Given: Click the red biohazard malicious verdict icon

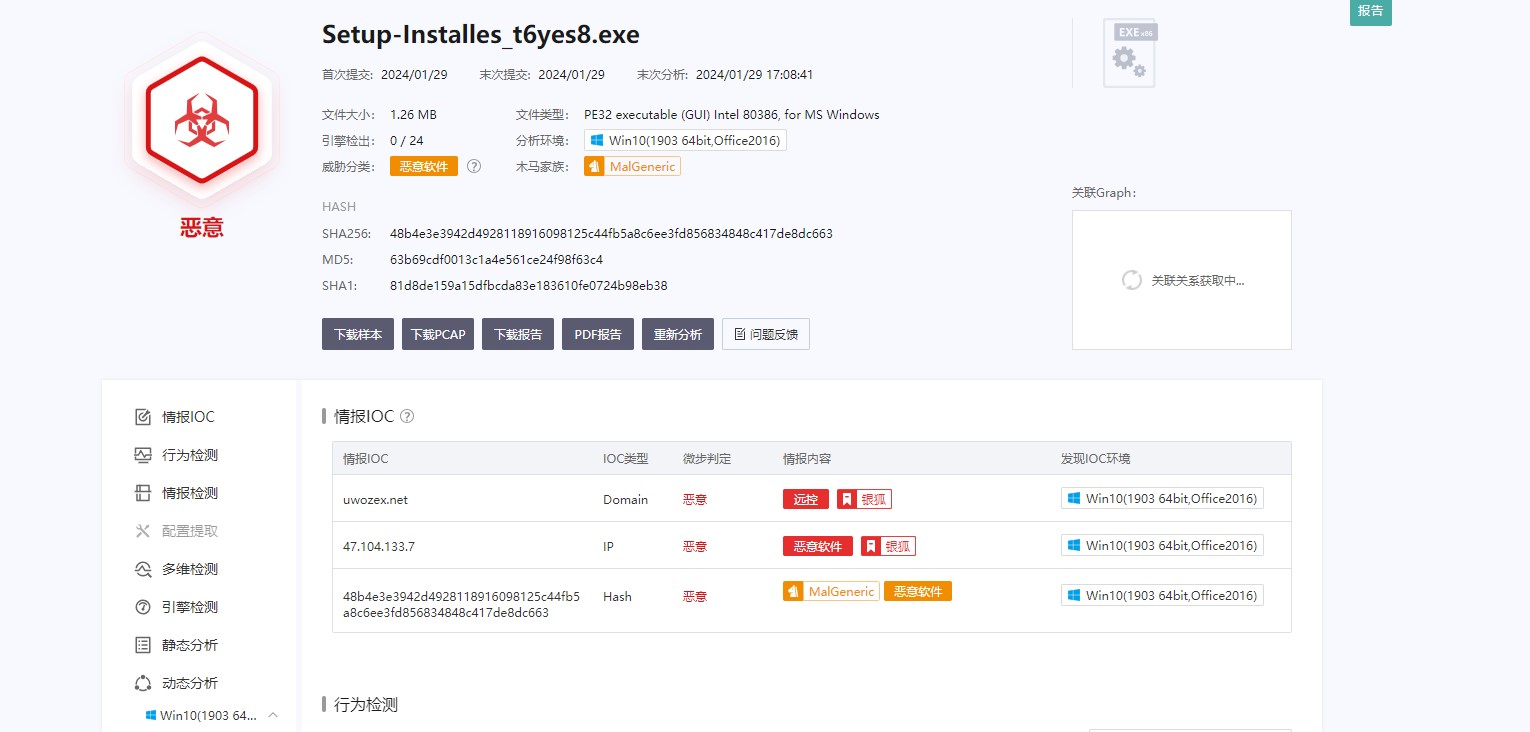Looking at the screenshot, I should (202, 118).
